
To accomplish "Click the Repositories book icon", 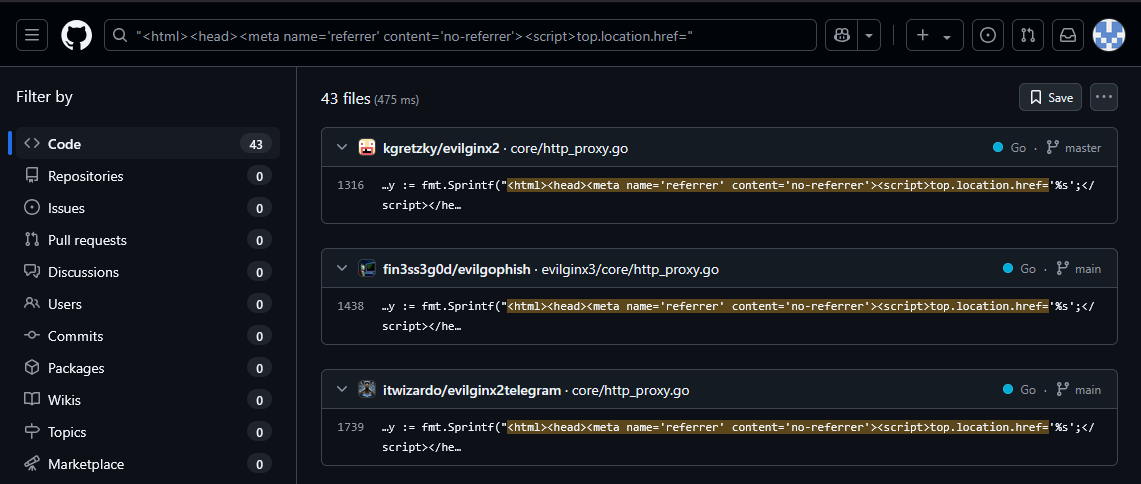I will pyautogui.click(x=31, y=176).
